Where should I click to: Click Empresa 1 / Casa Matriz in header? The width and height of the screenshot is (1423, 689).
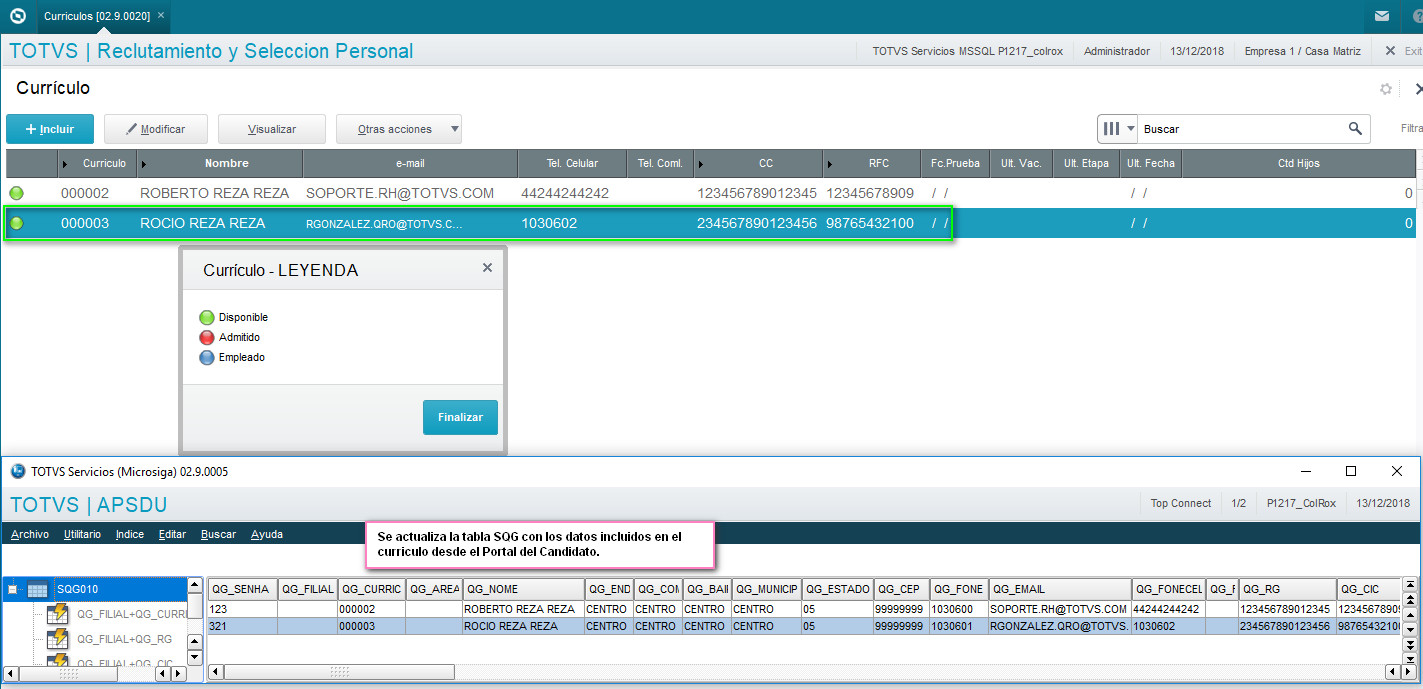tap(1302, 51)
